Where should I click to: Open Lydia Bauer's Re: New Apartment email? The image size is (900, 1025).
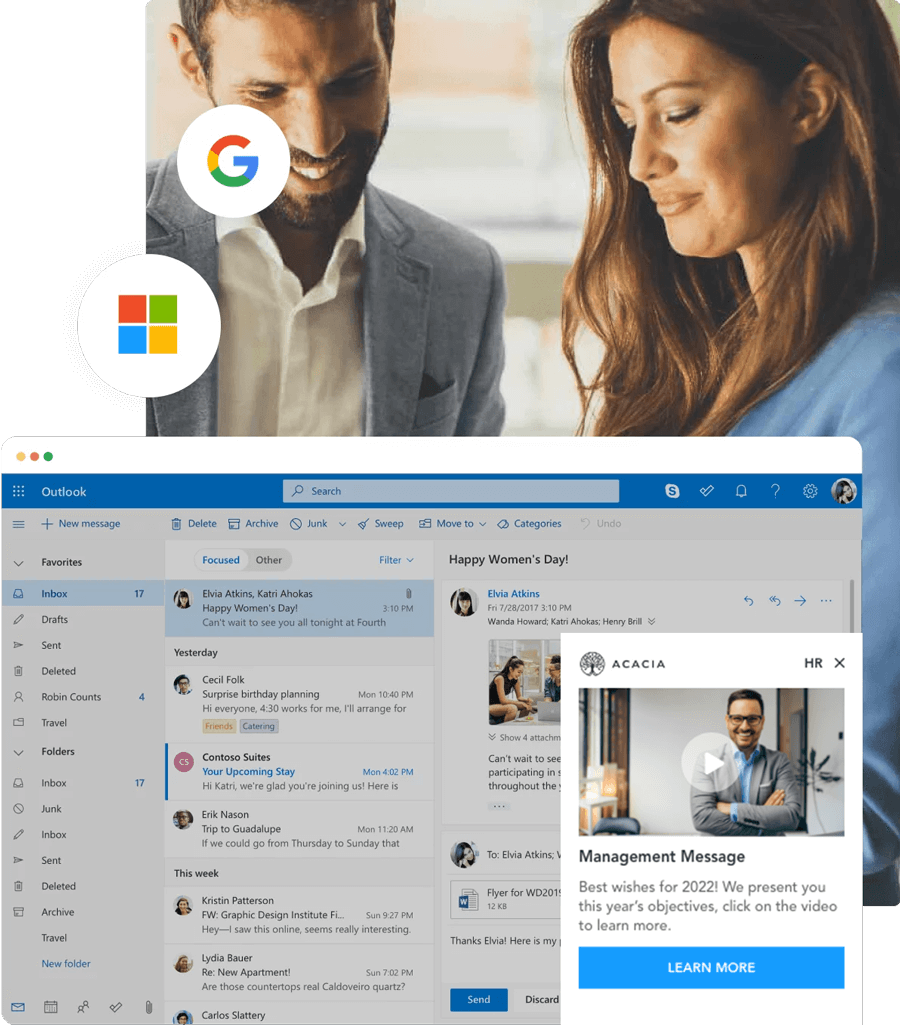pos(299,973)
